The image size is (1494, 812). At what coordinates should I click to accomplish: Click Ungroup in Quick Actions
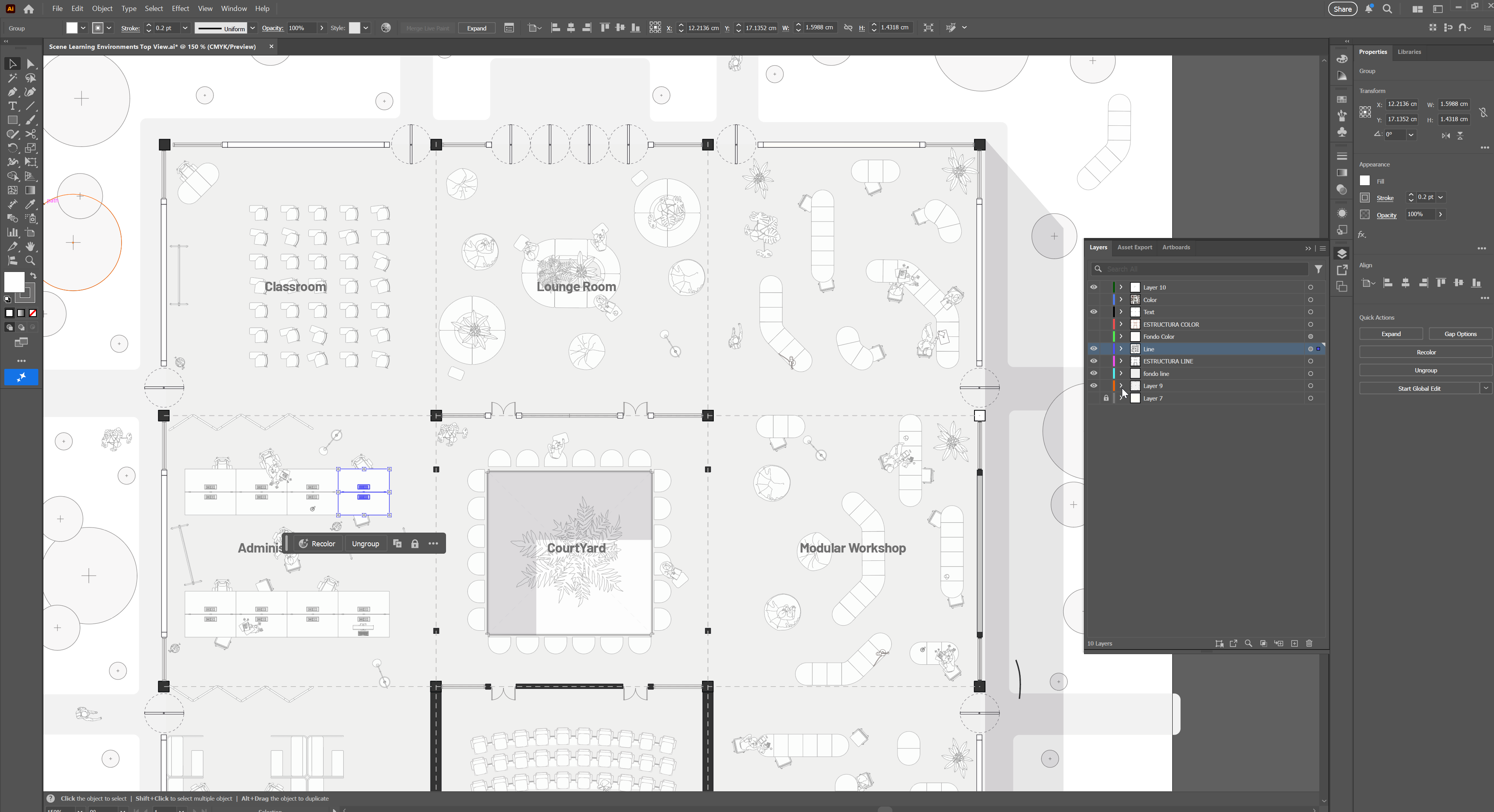click(x=1425, y=370)
